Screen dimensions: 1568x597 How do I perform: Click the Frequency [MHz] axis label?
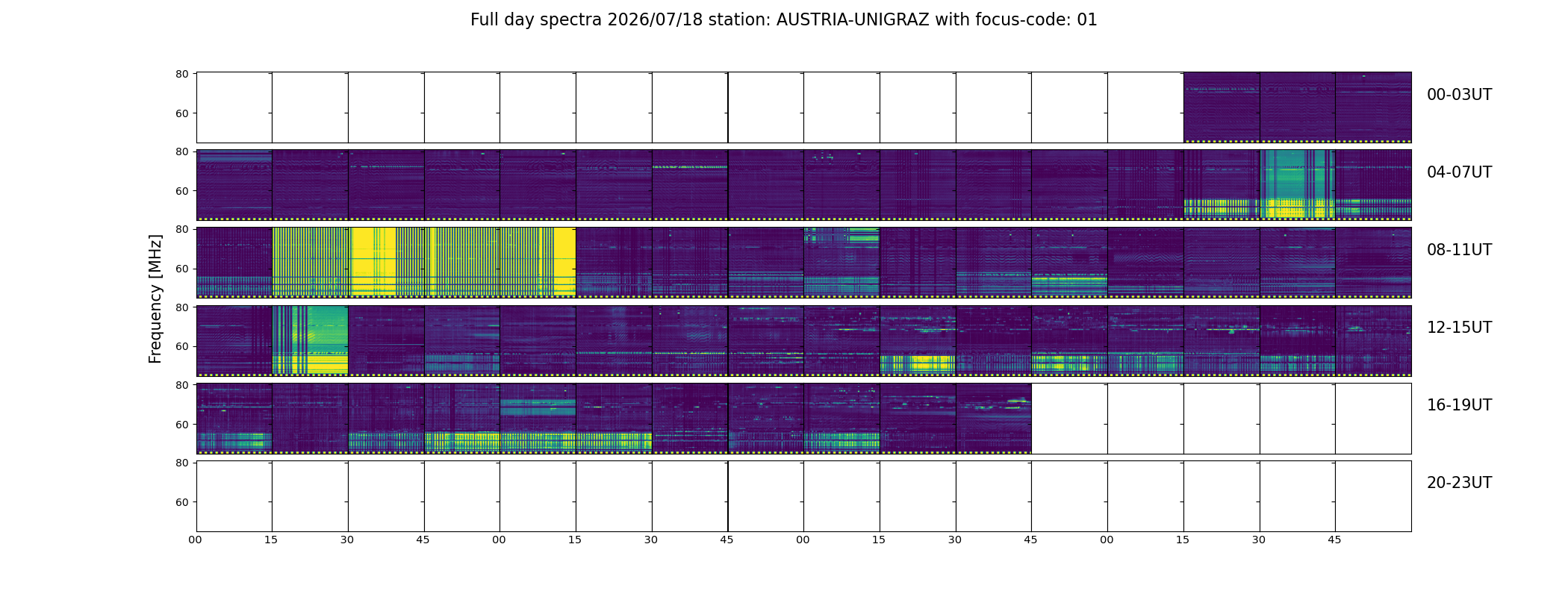pos(155,298)
